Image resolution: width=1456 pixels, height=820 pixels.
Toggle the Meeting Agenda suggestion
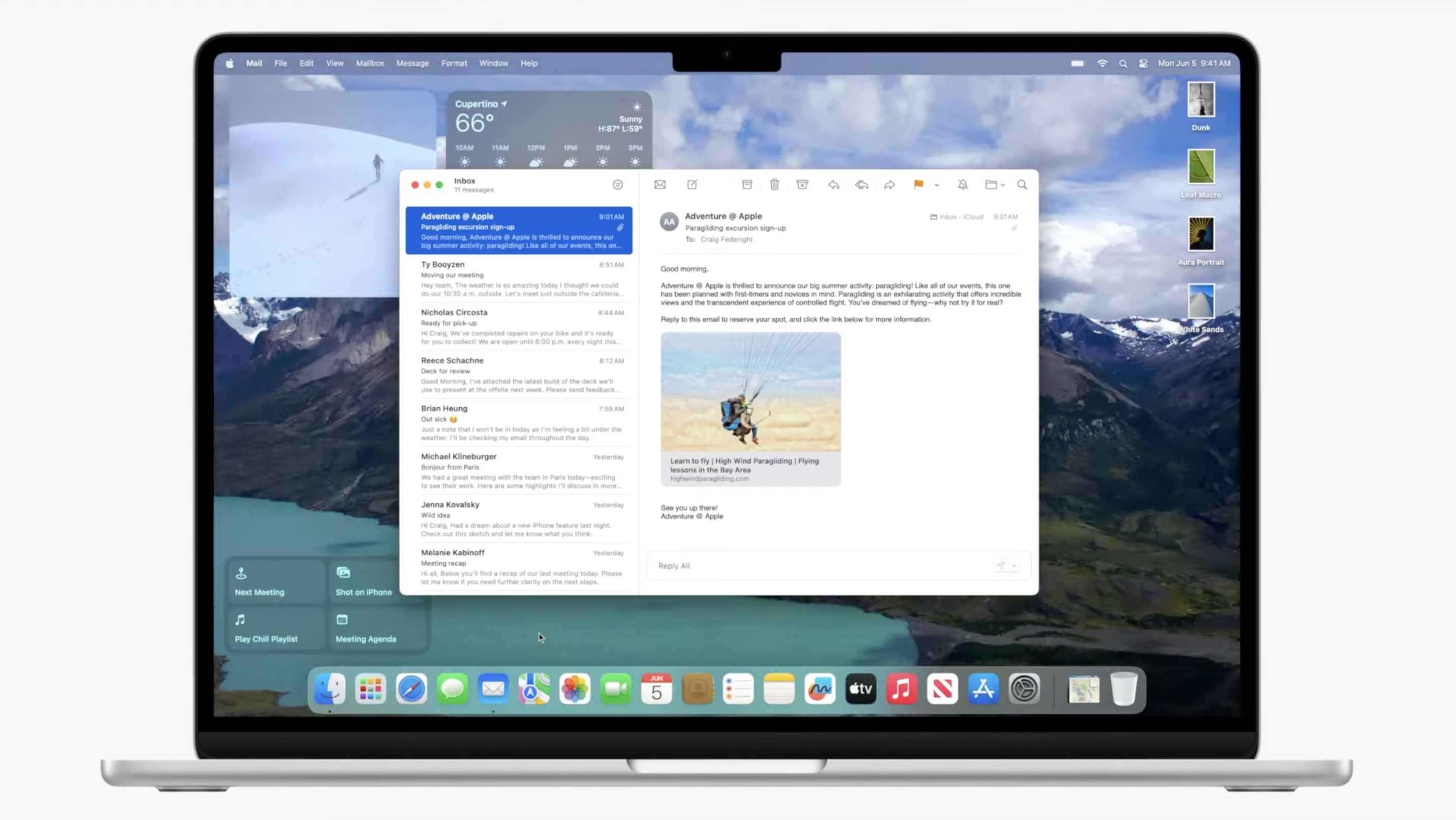click(x=366, y=627)
